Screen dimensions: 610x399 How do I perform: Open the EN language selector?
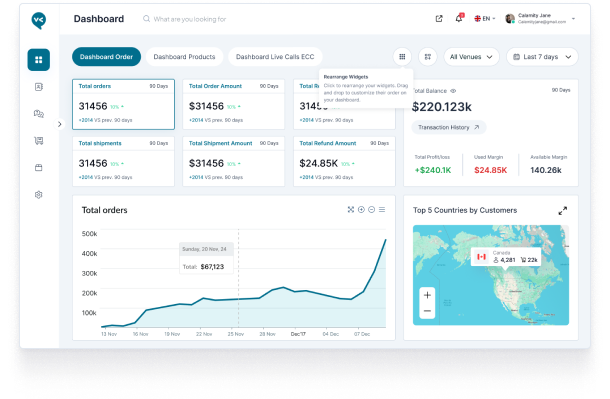[485, 18]
